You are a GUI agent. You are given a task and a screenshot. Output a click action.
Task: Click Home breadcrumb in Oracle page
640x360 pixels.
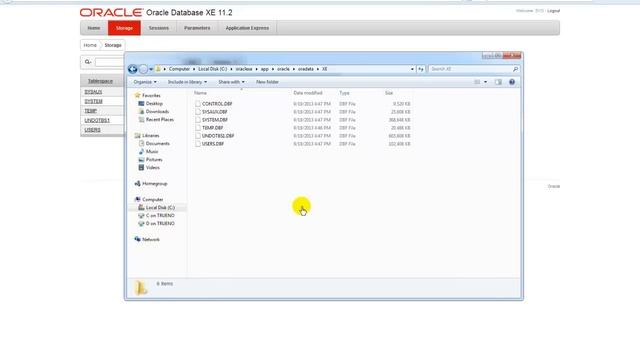tap(90, 45)
